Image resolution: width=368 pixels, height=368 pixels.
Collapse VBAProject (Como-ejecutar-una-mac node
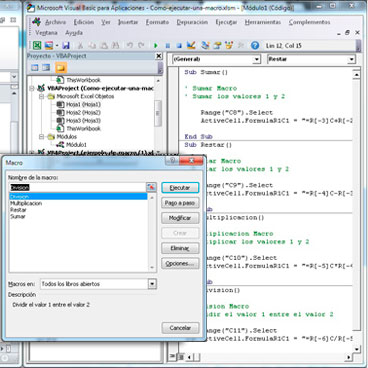click(32, 88)
